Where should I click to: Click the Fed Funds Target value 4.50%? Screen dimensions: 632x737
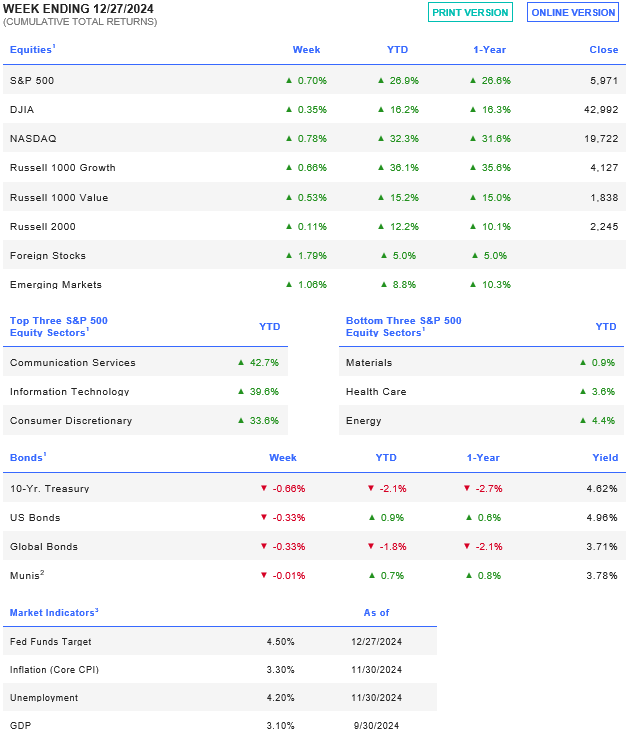click(281, 642)
